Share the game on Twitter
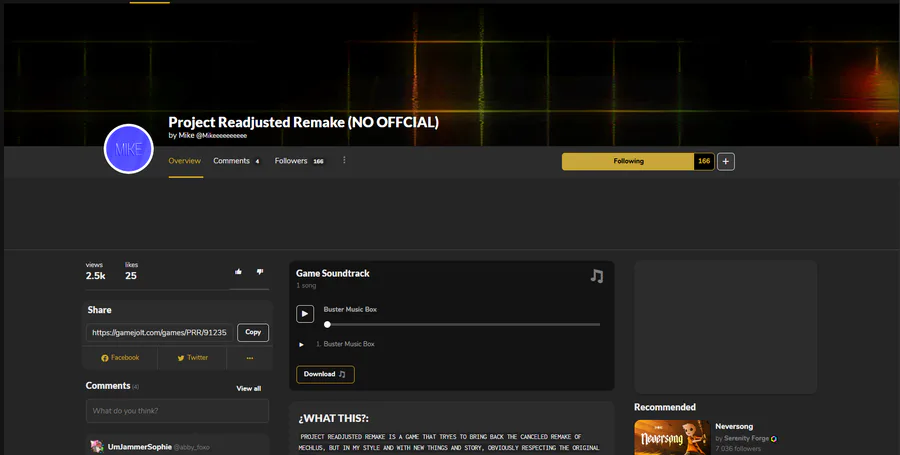The image size is (900, 455). click(x=192, y=357)
